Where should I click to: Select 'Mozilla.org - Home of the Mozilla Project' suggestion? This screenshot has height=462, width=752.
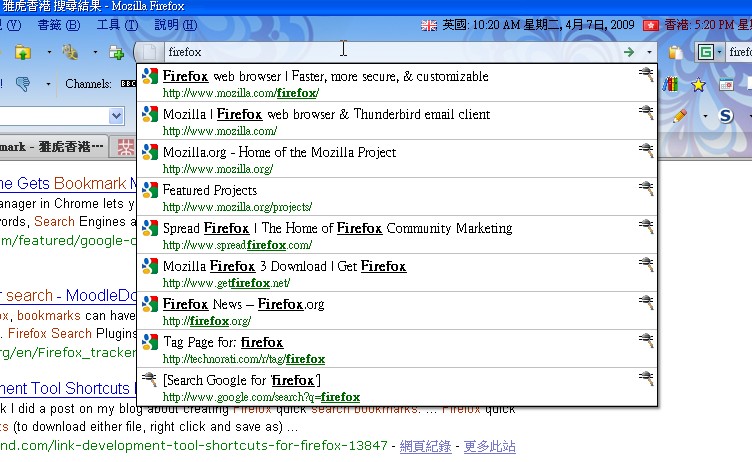click(x=397, y=159)
